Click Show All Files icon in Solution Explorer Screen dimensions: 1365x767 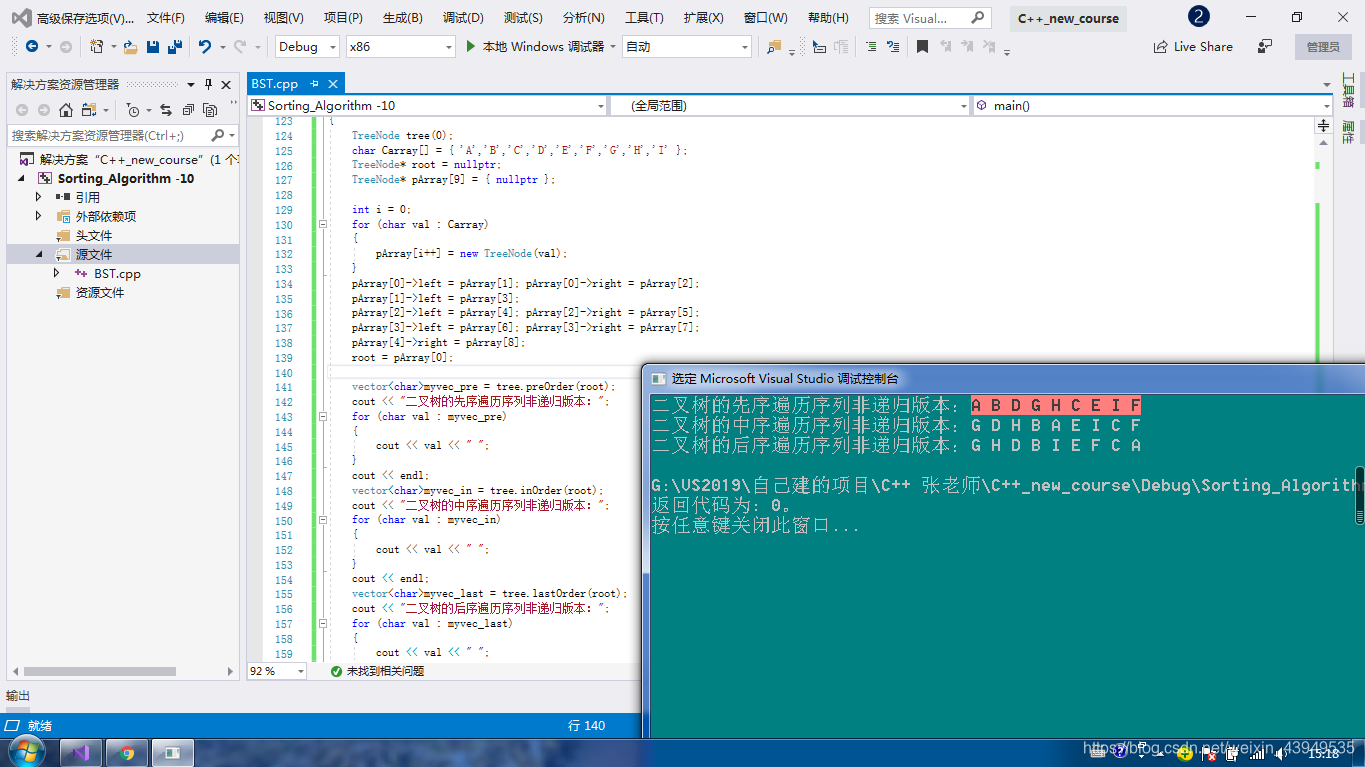pyautogui.click(x=210, y=110)
